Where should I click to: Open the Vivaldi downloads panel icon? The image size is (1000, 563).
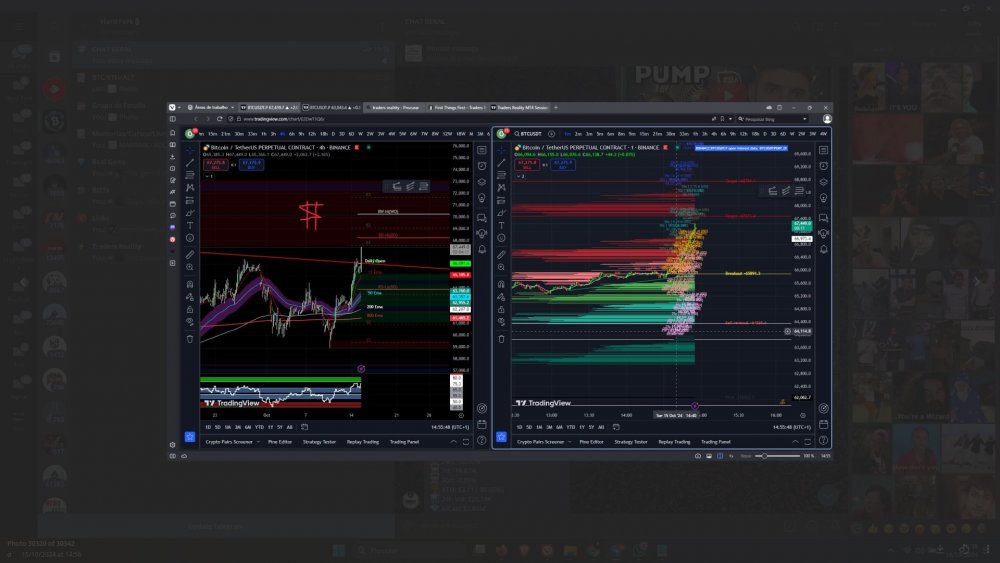pyautogui.click(x=172, y=157)
